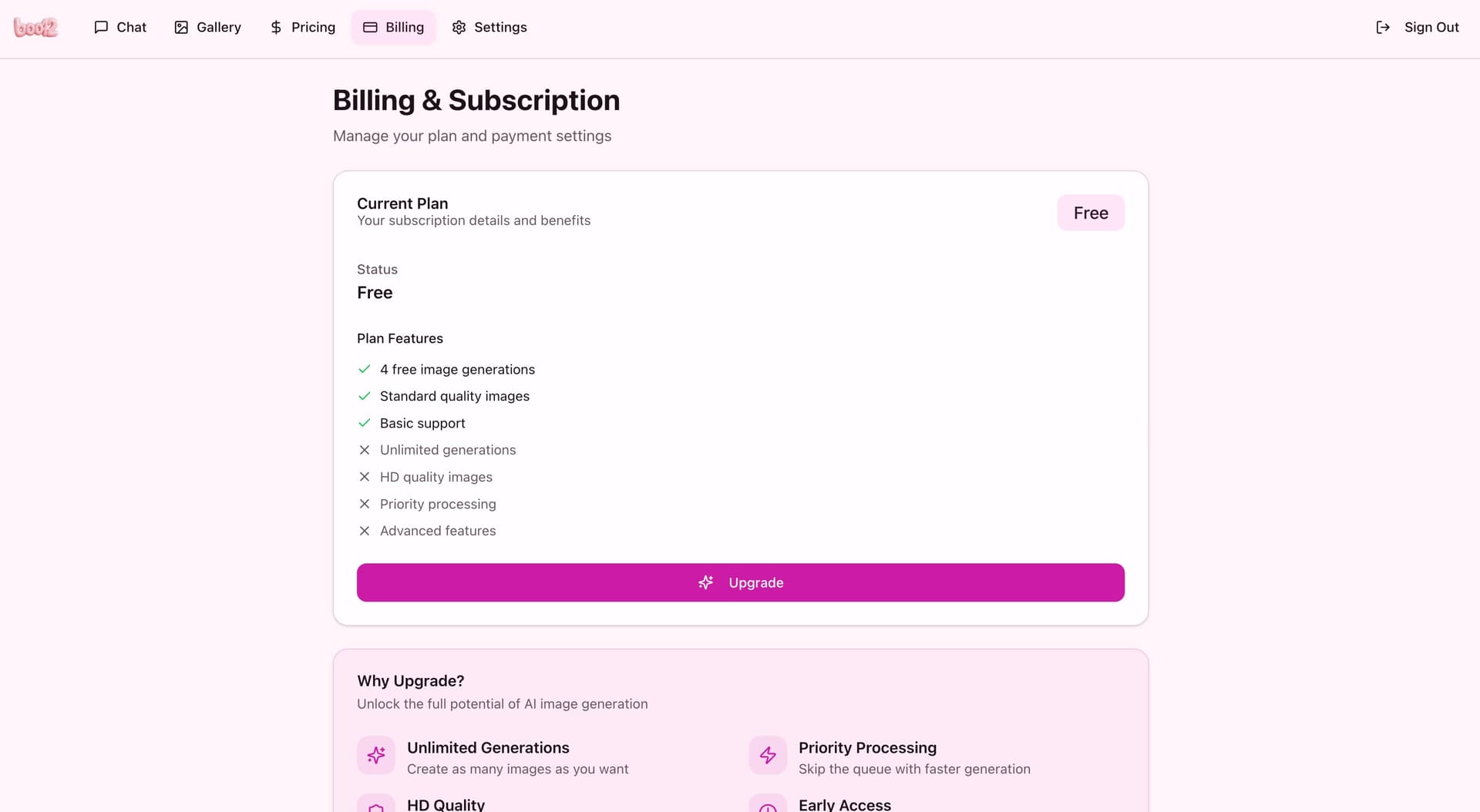1480x812 pixels.
Task: Click the boo2 logo in header
Action: click(x=35, y=28)
